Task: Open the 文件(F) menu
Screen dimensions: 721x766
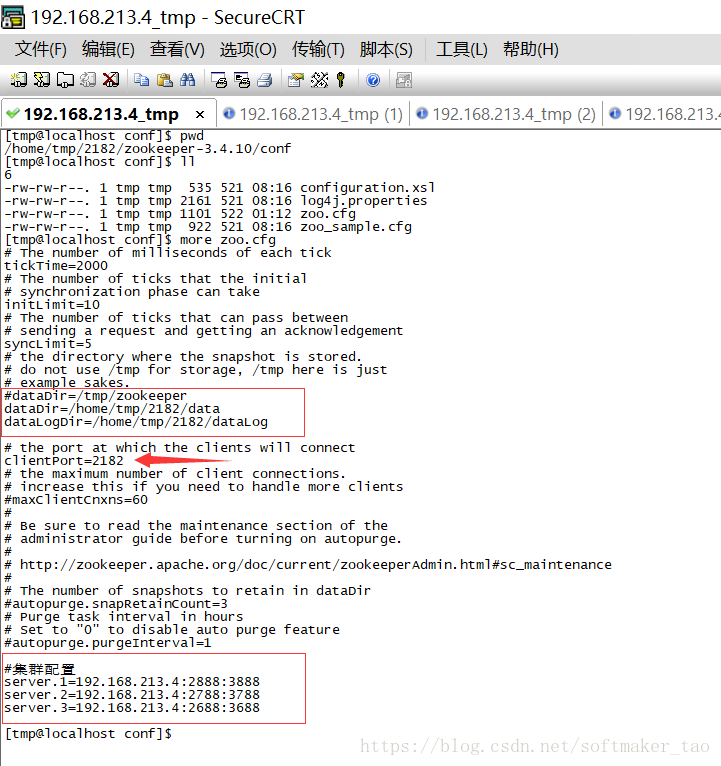Action: point(41,49)
